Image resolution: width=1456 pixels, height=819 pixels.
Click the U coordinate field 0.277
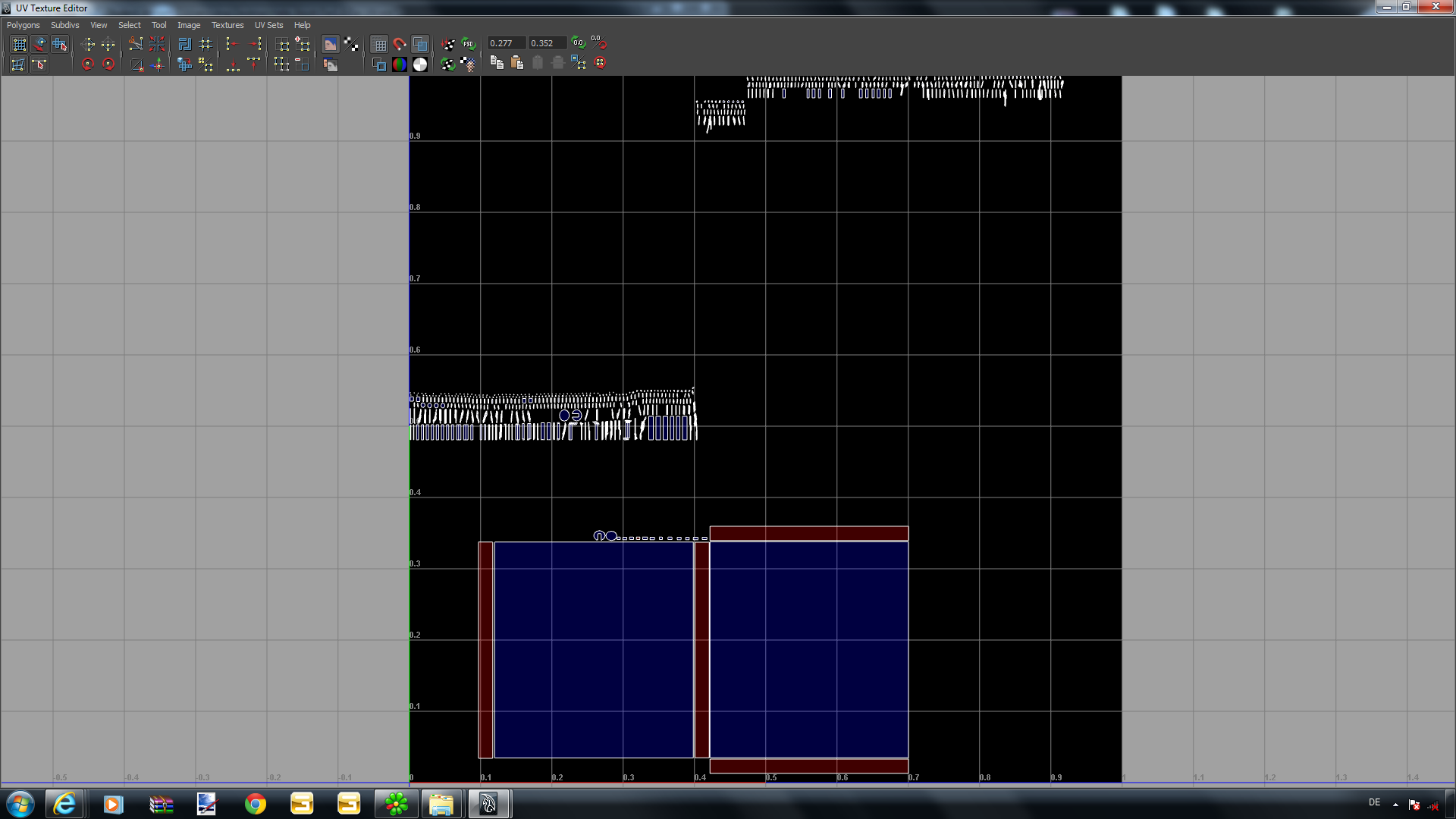(x=505, y=43)
